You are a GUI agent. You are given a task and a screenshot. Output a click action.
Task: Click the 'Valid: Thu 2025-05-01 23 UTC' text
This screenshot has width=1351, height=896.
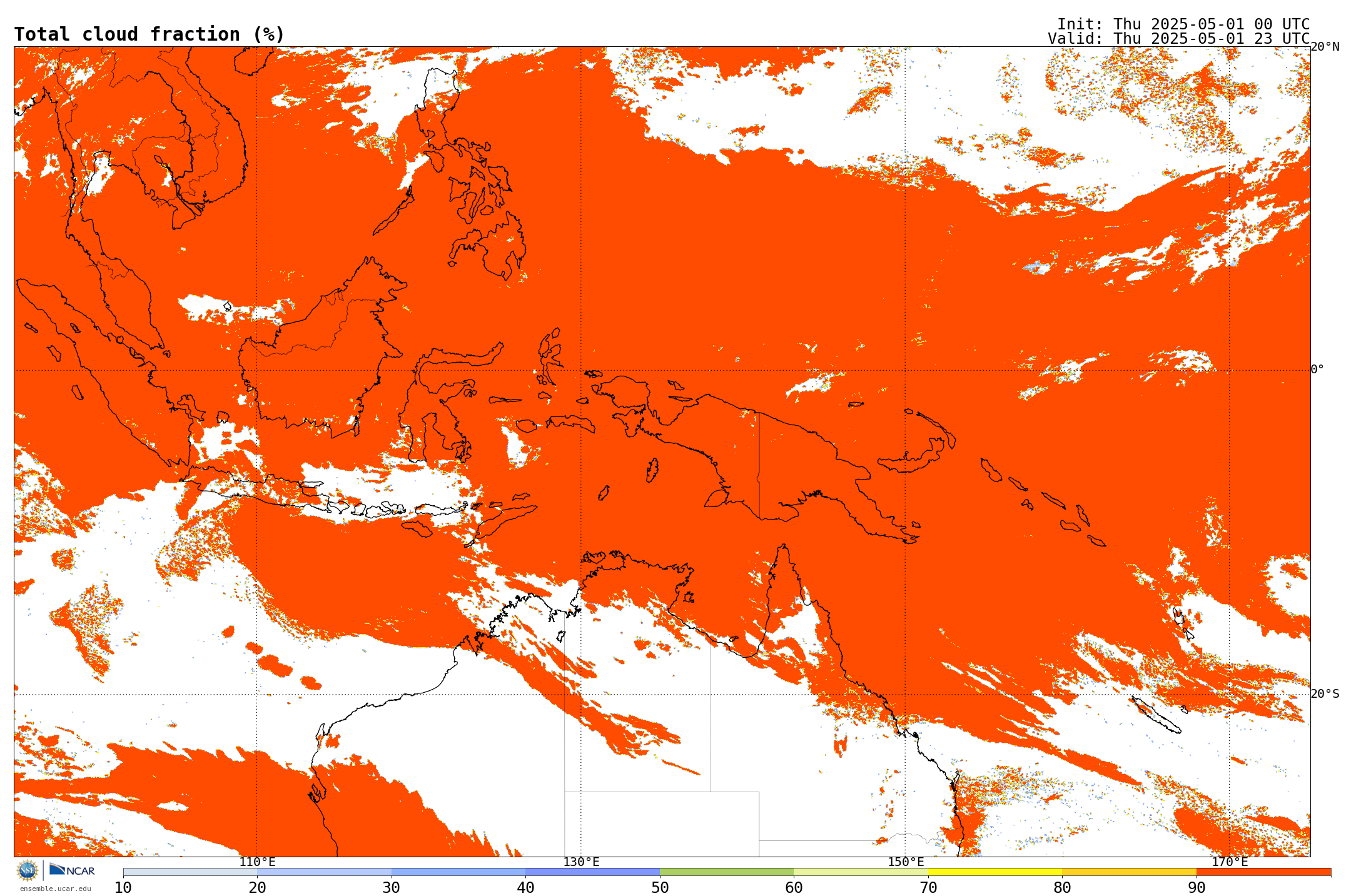click(x=1179, y=39)
